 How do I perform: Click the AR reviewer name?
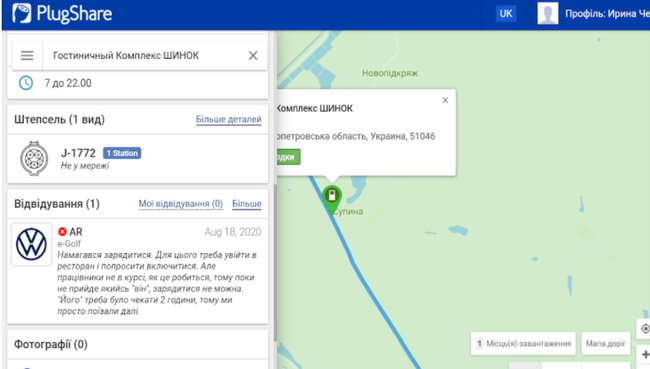(x=76, y=231)
